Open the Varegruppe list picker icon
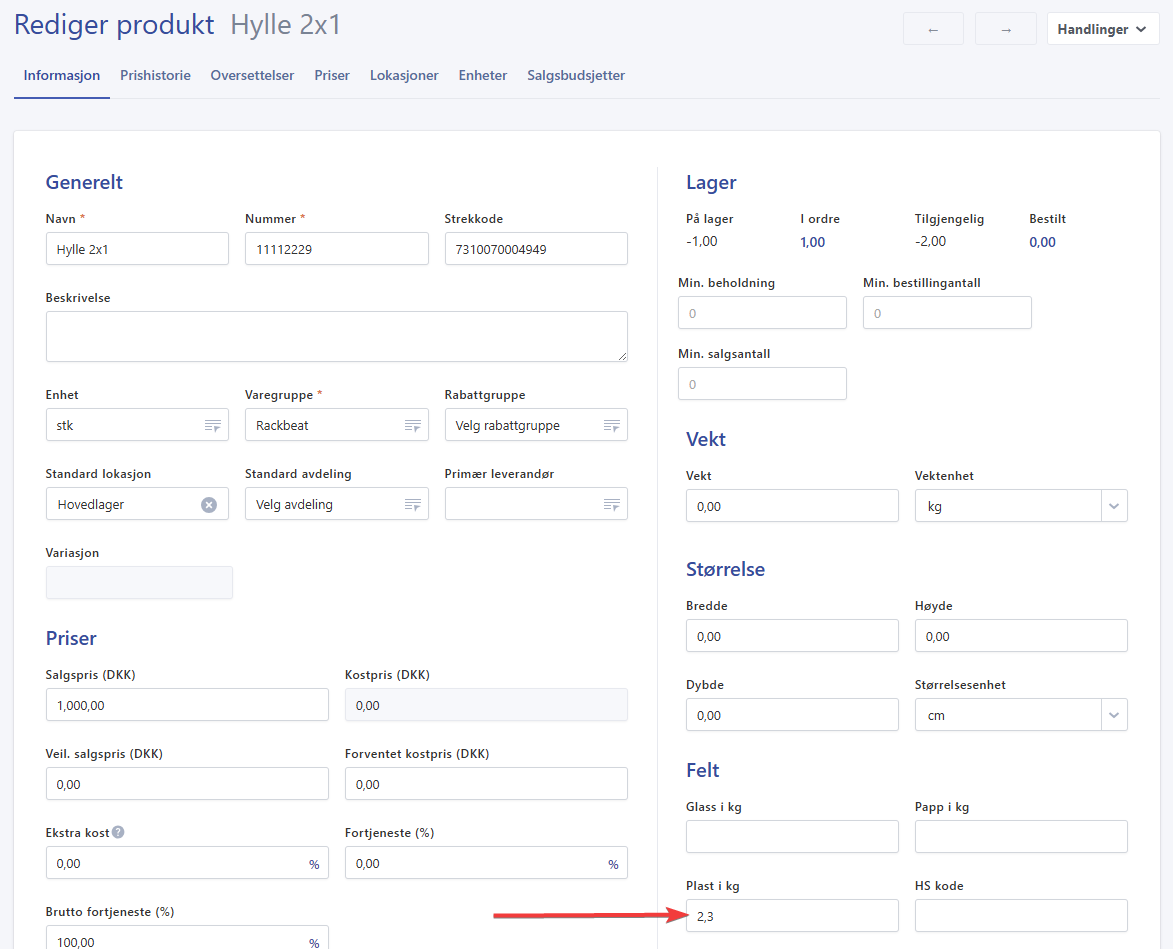1173x949 pixels. click(x=412, y=426)
